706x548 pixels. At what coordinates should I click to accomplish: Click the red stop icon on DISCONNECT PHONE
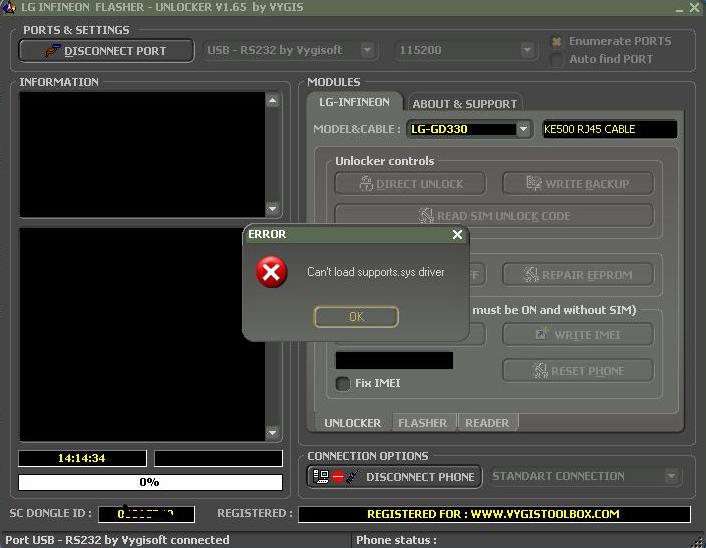coord(338,477)
